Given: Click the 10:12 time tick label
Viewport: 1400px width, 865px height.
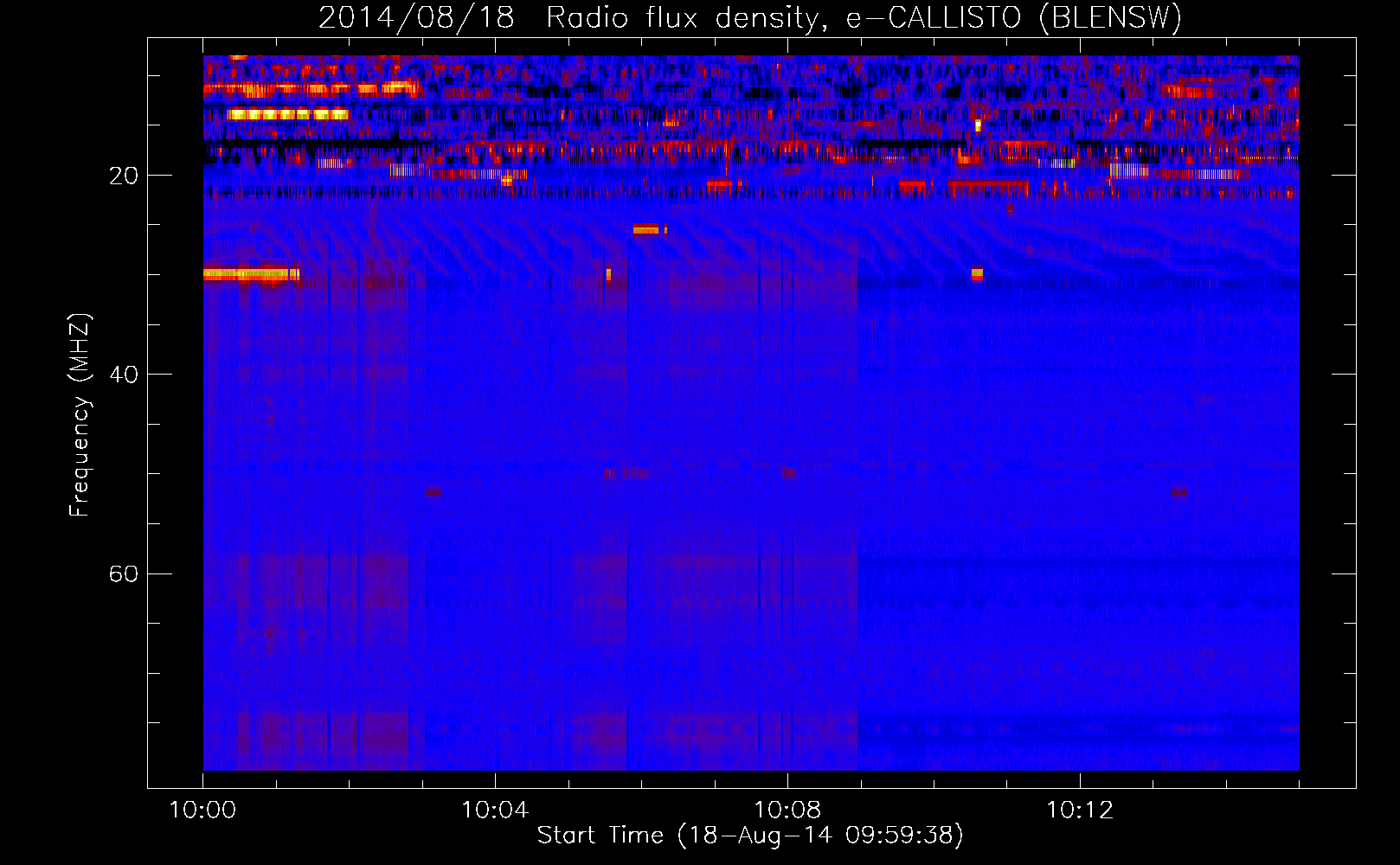Looking at the screenshot, I should (1080, 811).
